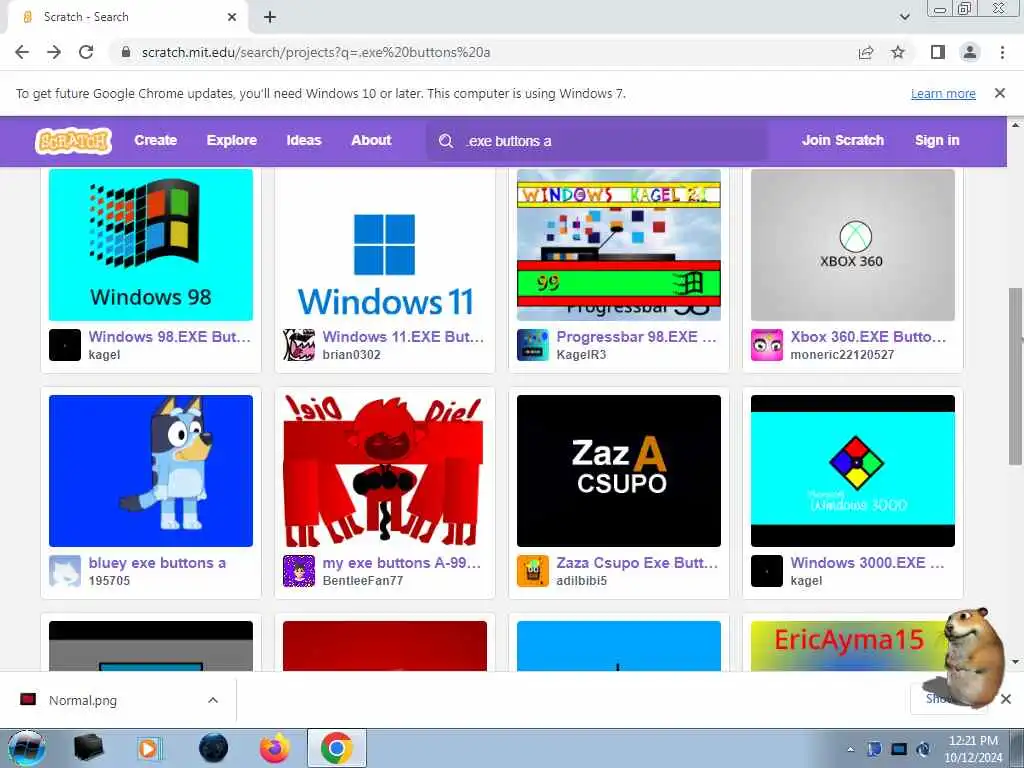Click the Bluey dog project thumbnail
The height and width of the screenshot is (768, 1024).
coord(151,471)
